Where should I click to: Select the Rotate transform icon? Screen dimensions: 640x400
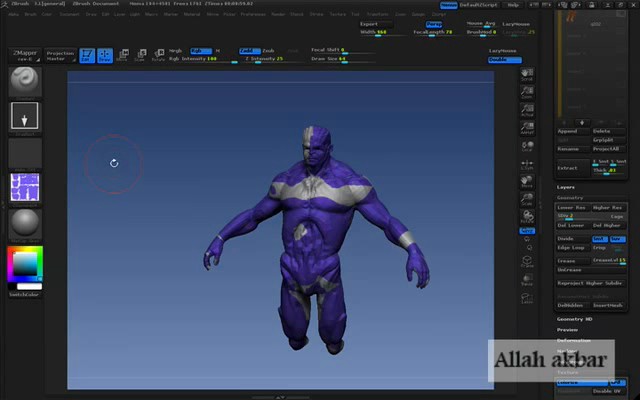(x=158, y=55)
